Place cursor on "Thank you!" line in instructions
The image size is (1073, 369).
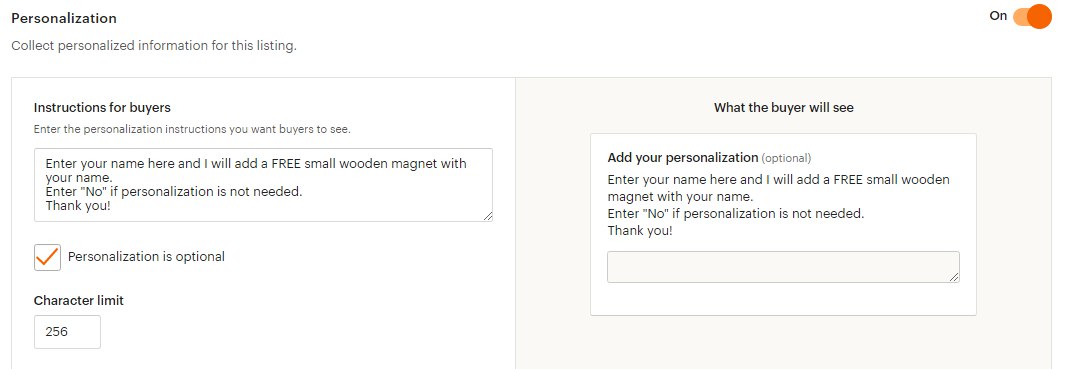(x=77, y=205)
